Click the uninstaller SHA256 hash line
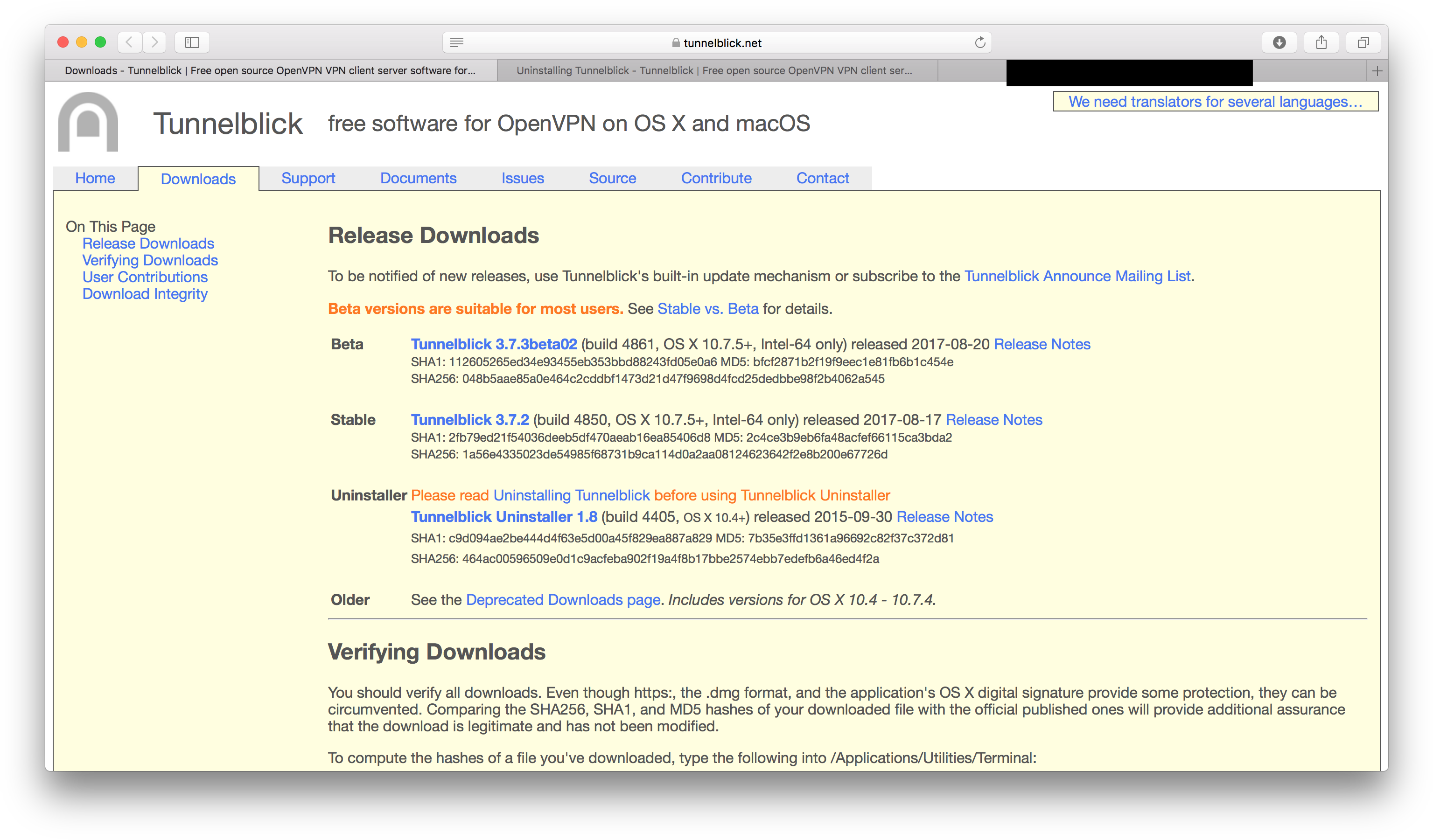The image size is (1433, 840). [645, 559]
